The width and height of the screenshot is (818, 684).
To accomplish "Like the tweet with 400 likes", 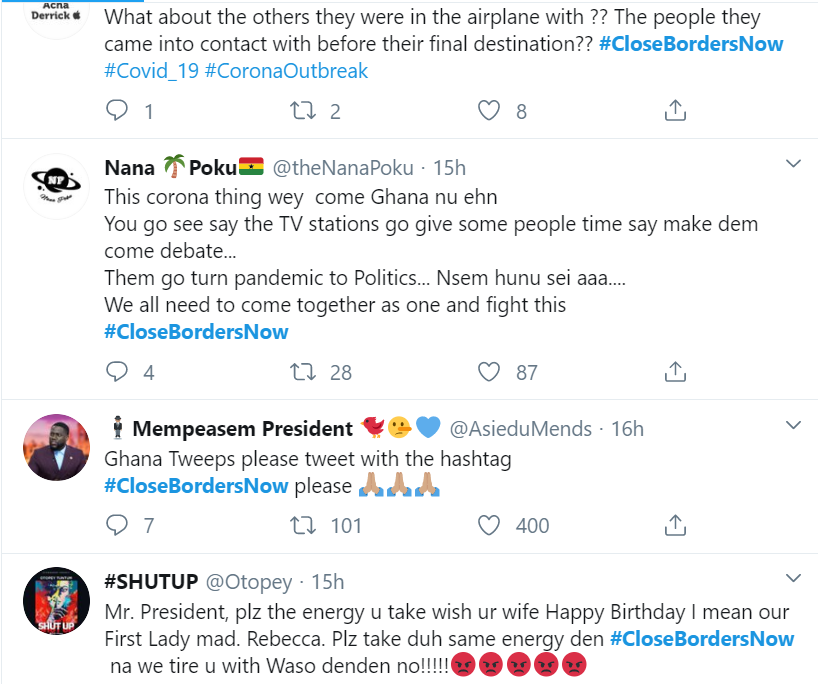I will 488,525.
